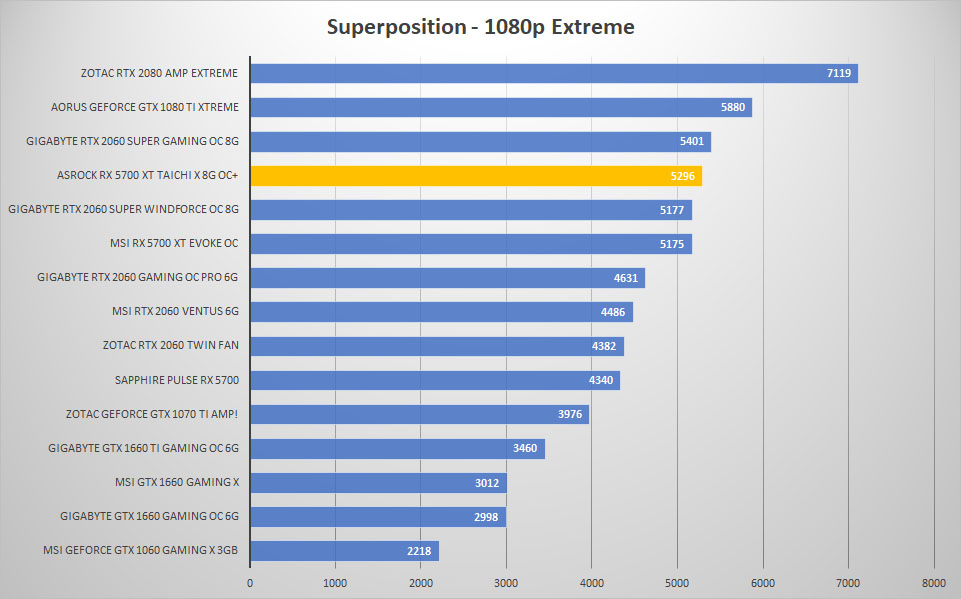Viewport: 961px width, 599px height.
Task: Click the 2998 score value
Action: [x=486, y=517]
